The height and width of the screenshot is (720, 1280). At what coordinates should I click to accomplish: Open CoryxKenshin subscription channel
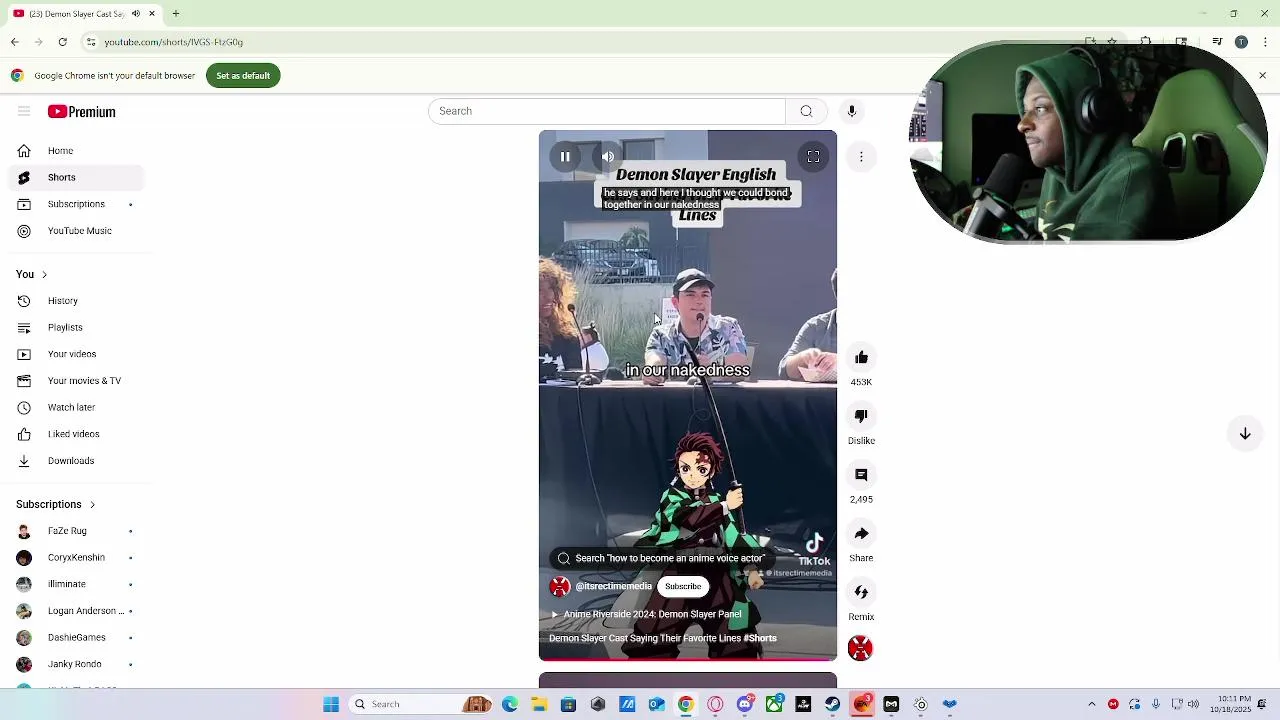point(76,557)
